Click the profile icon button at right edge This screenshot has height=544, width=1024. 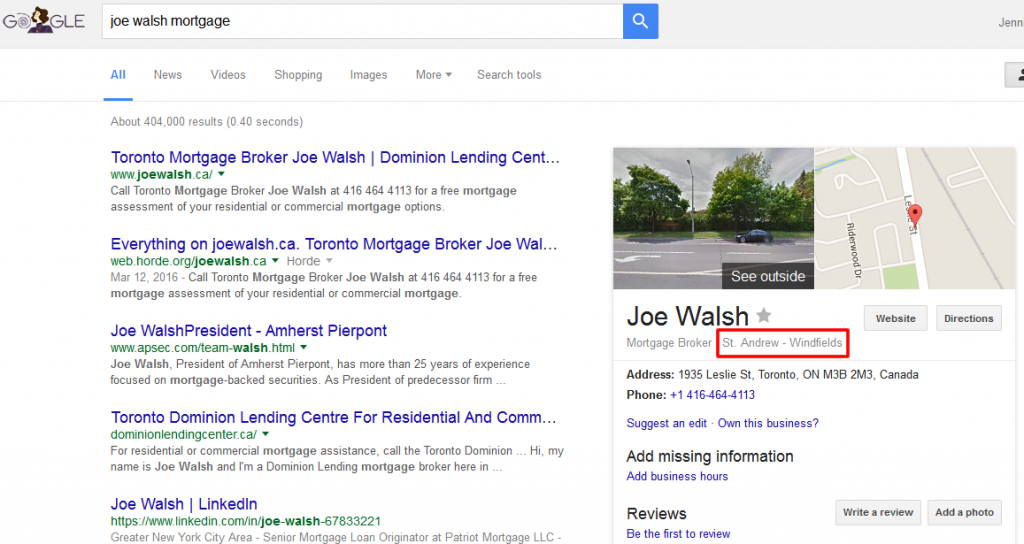point(1015,75)
